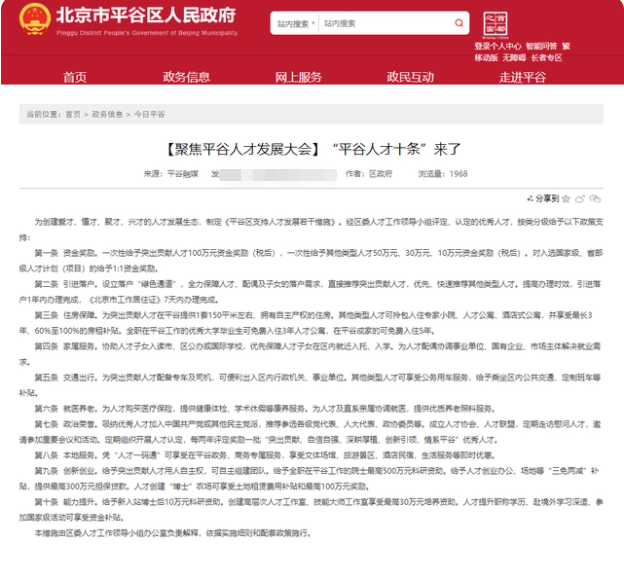This screenshot has width=624, height=576.
Task: Open the 智能问答 link
Action: point(541,46)
